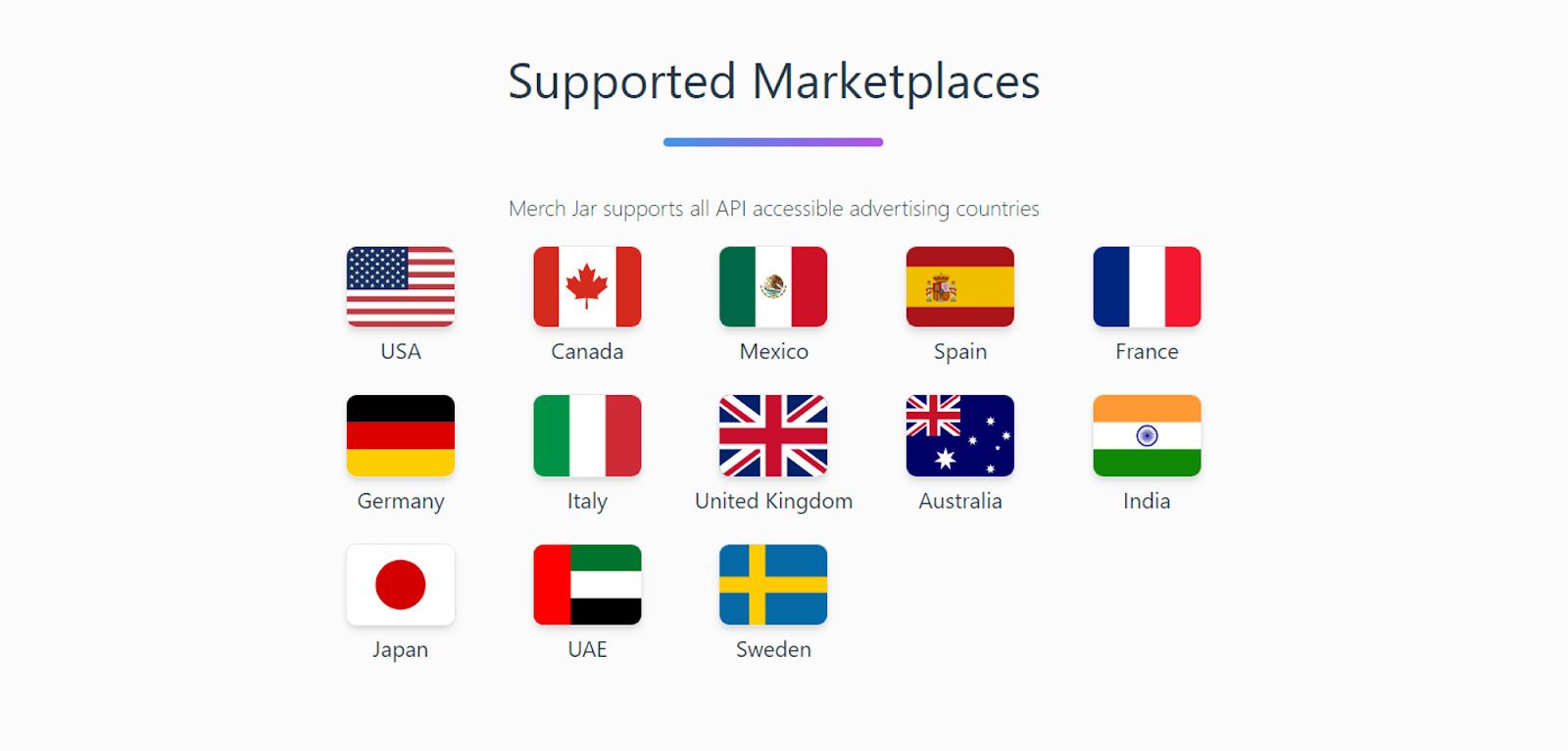
Task: Click the "United Kingdom" text label
Action: coord(773,501)
